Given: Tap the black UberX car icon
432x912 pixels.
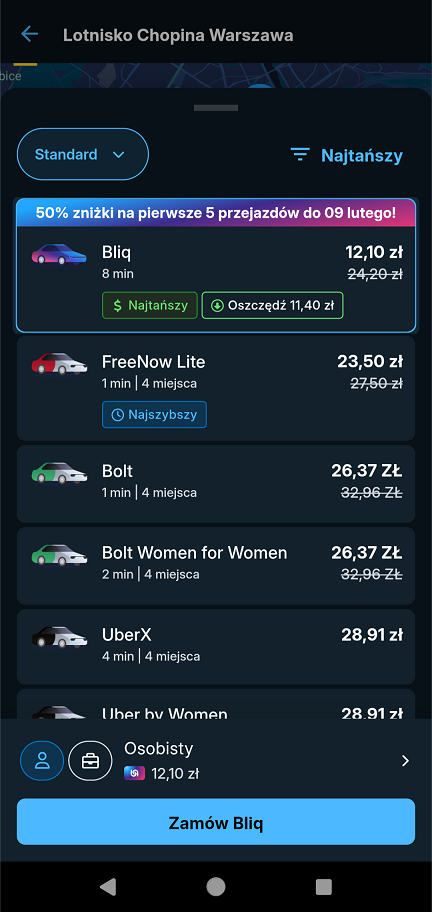Looking at the screenshot, I should click(59, 636).
